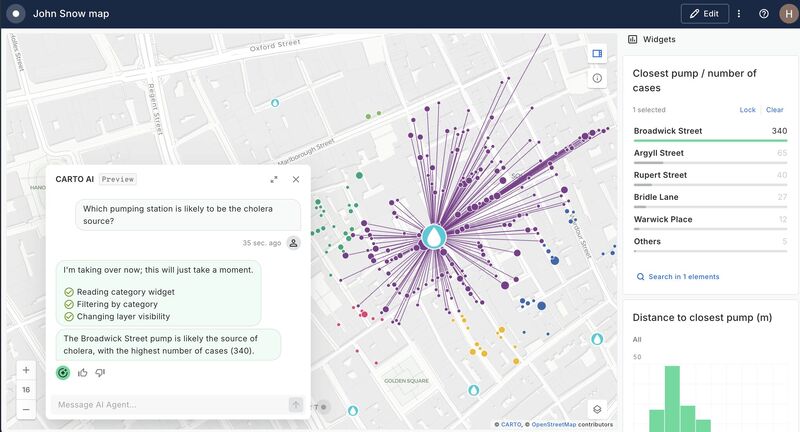Image resolution: width=800 pixels, height=432 pixels.
Task: Toggle the widgets panel icon on map
Action: (x=597, y=54)
